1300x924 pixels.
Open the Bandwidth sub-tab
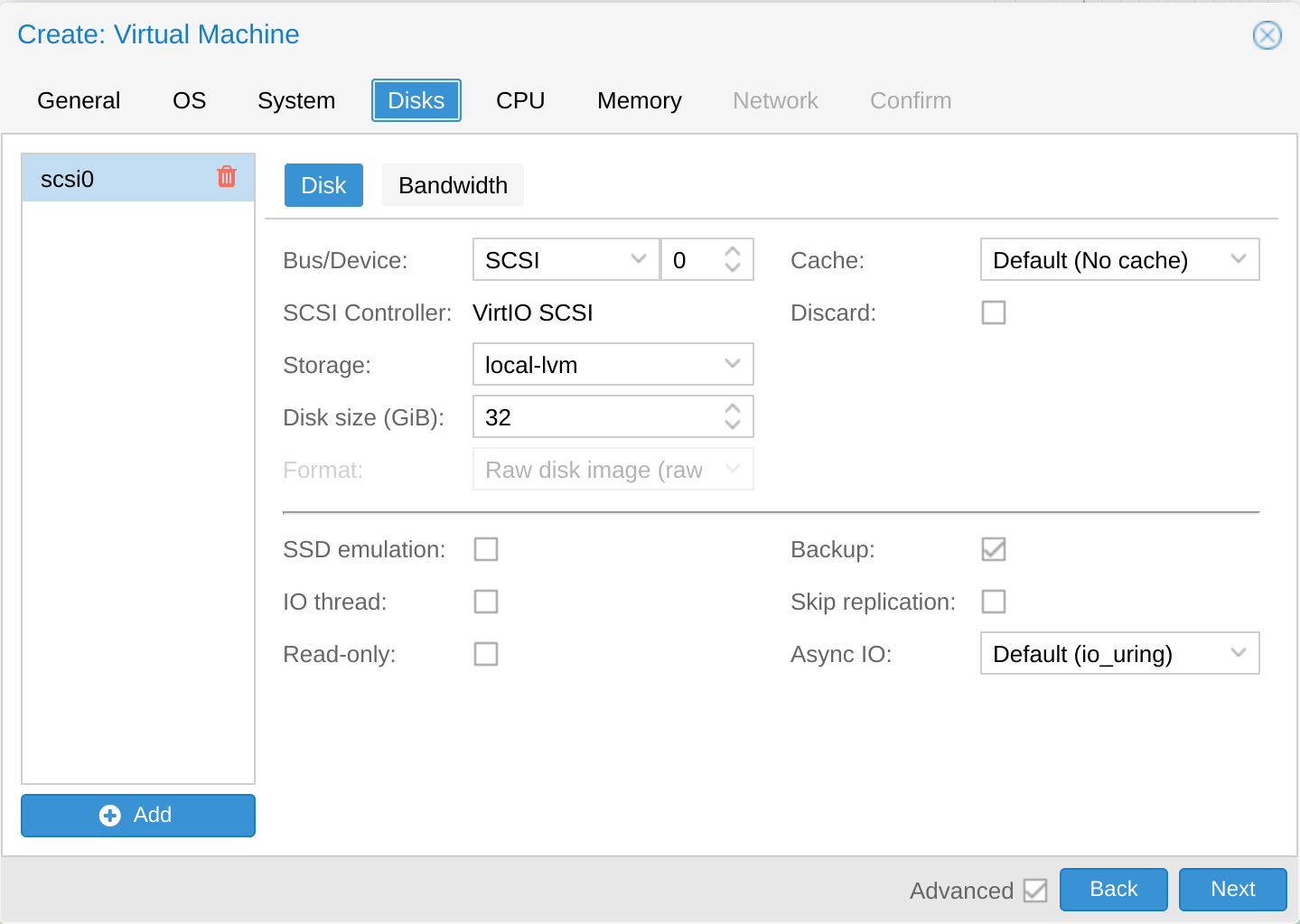[453, 185]
